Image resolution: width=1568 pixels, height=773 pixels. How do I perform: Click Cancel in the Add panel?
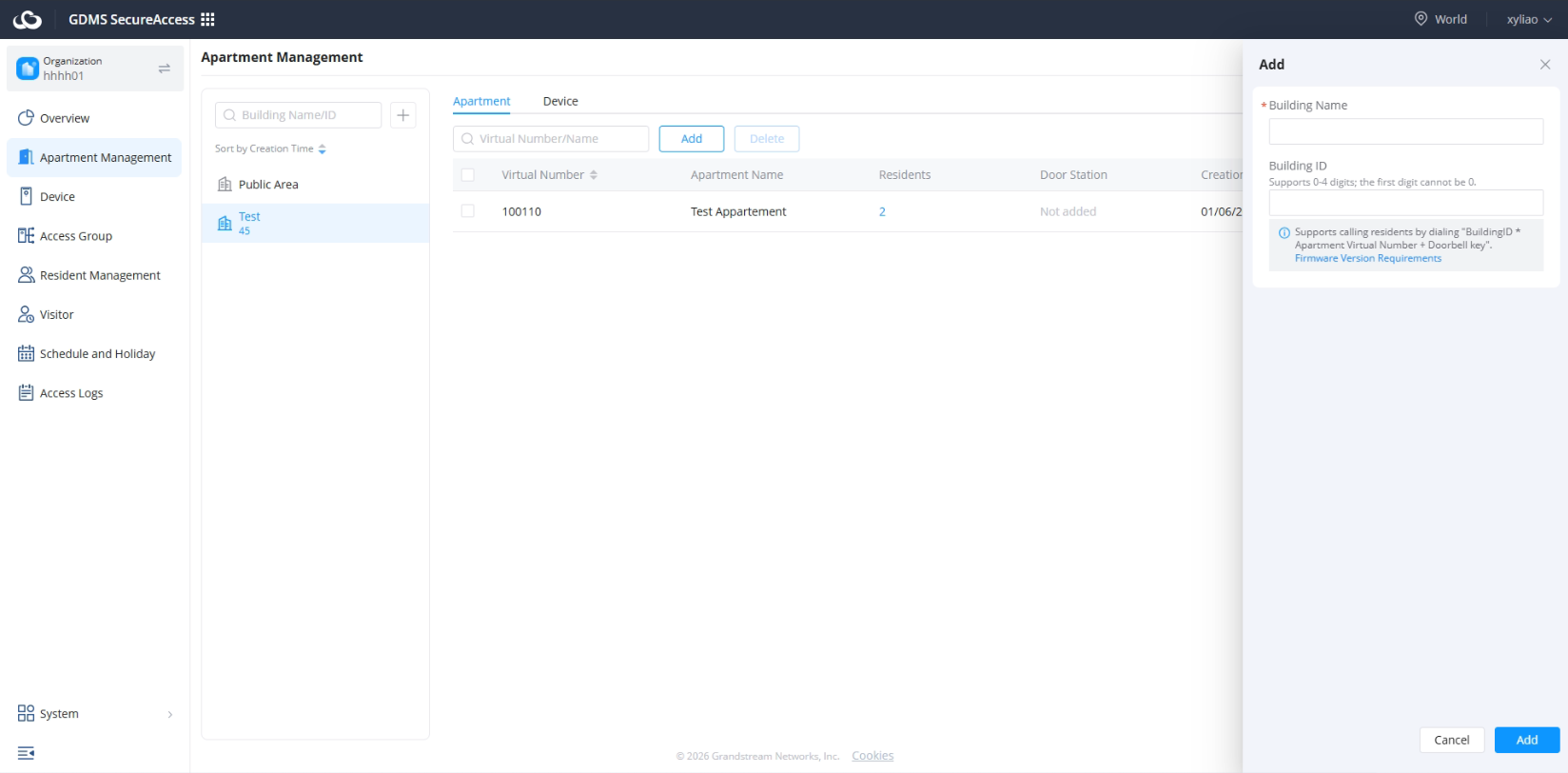(x=1452, y=740)
